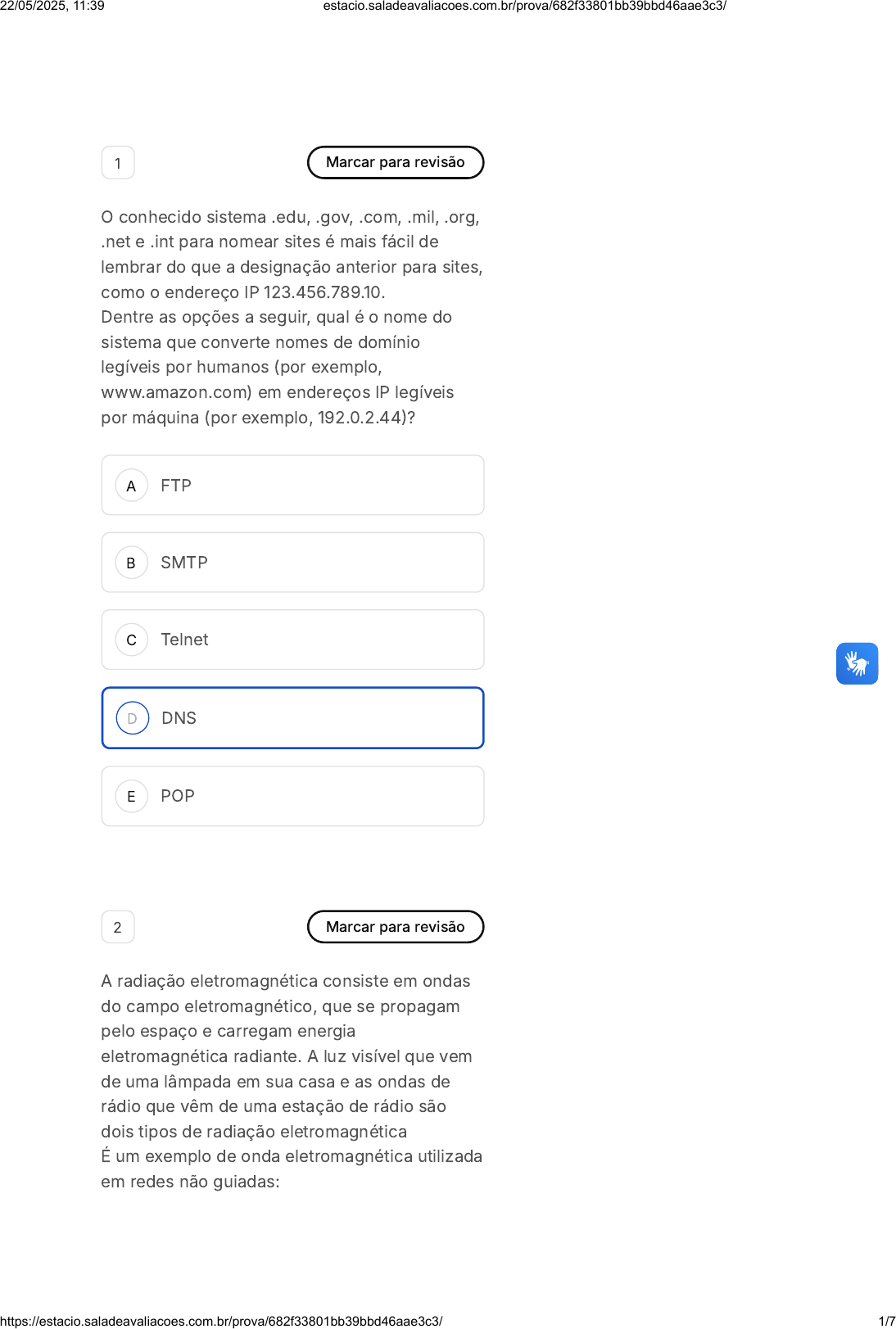
Task: Click the DNS answer label
Action: click(179, 718)
